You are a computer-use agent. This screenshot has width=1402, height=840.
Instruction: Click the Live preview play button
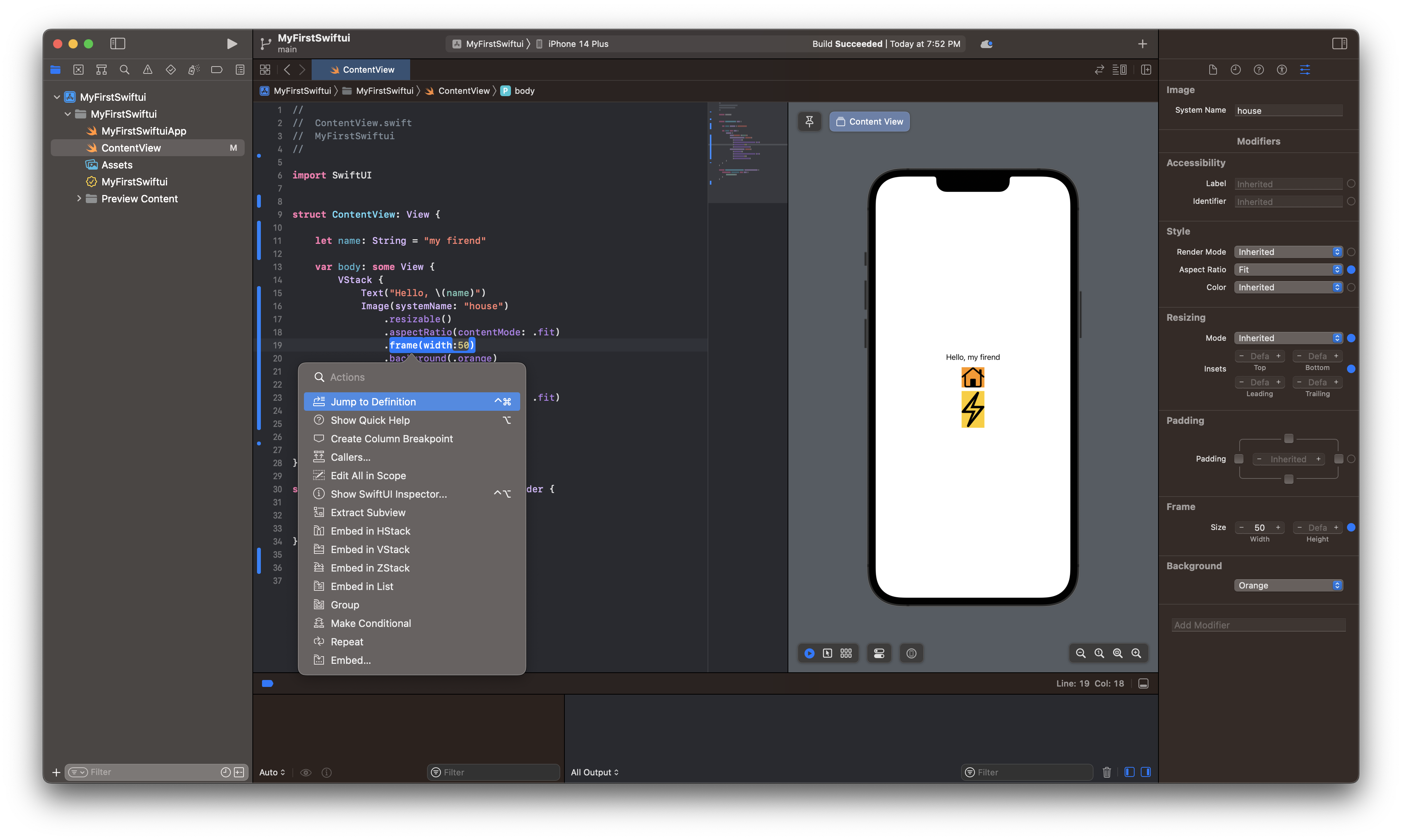tap(809, 653)
